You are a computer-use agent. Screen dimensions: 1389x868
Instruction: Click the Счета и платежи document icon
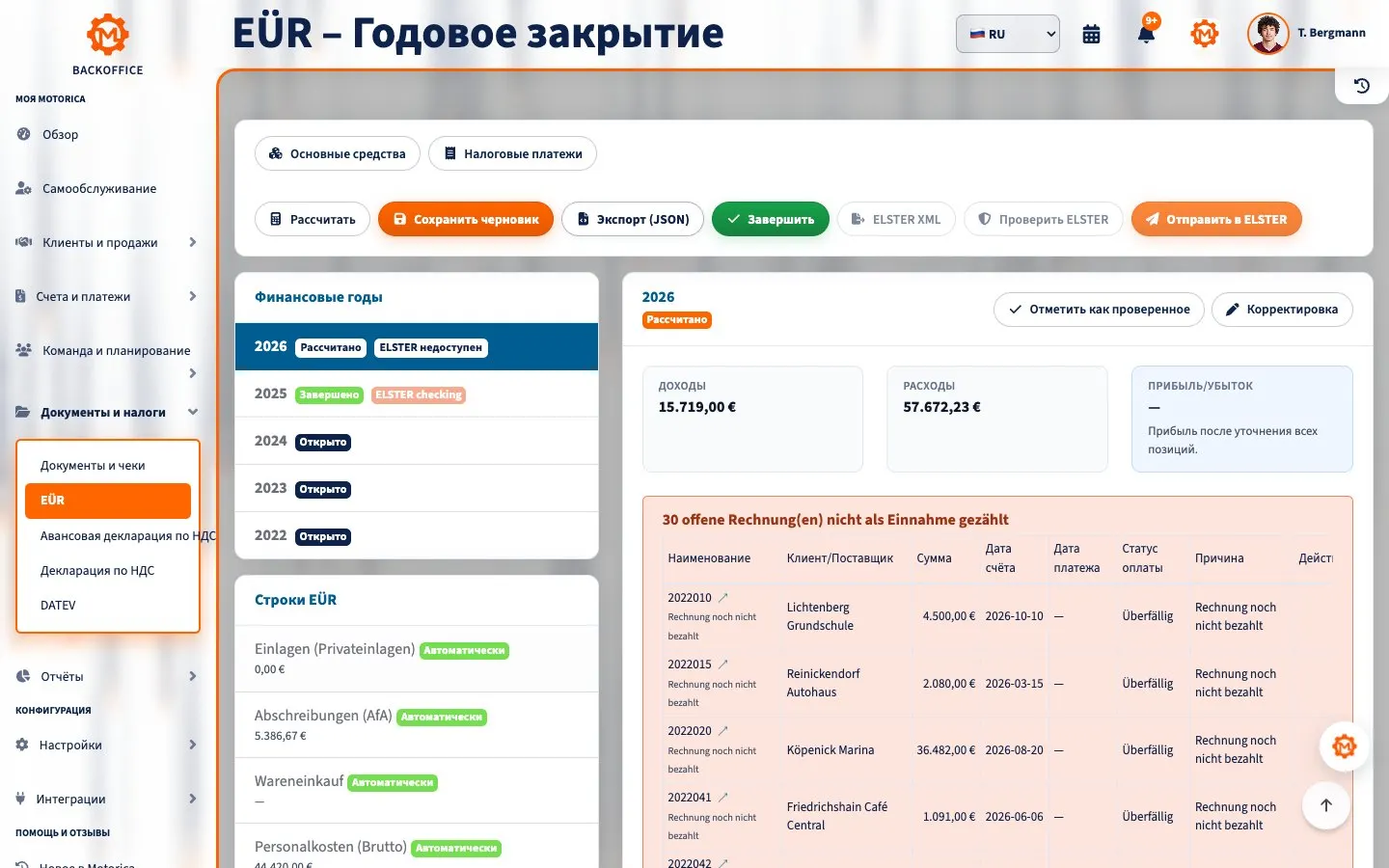pyautogui.click(x=20, y=296)
